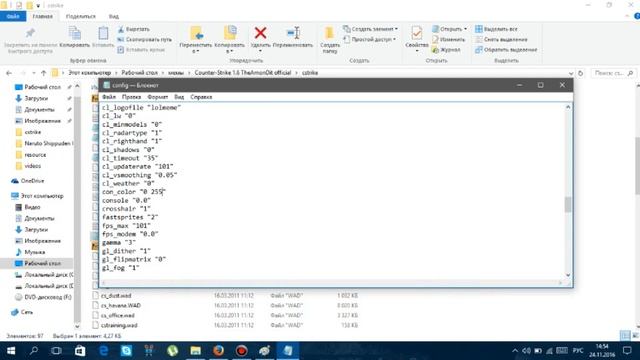The width and height of the screenshot is (640, 360).
Task: Click Select all in the ribbon
Action: click(x=496, y=29)
